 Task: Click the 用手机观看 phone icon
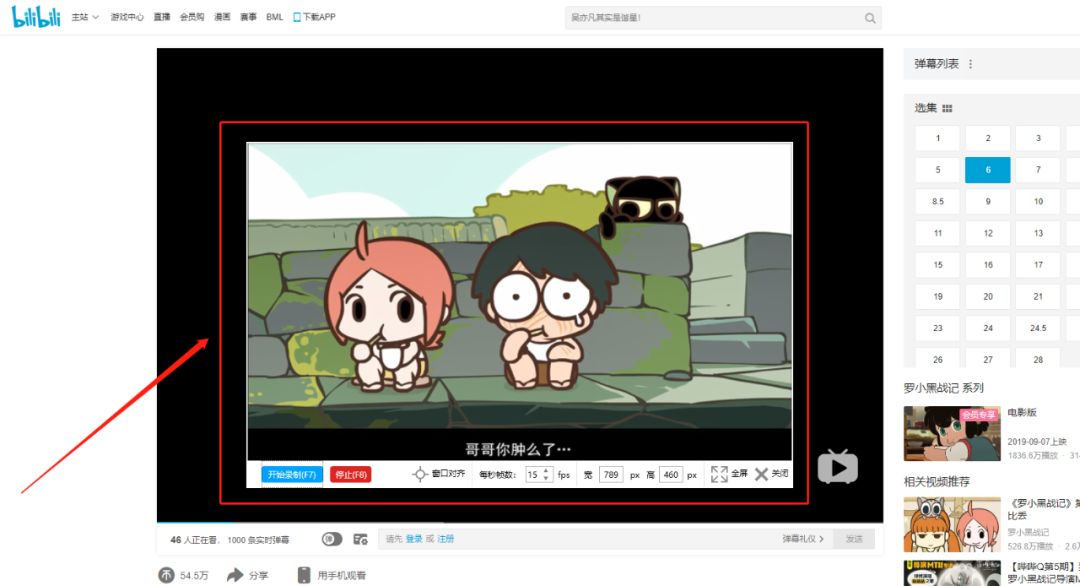[x=304, y=575]
